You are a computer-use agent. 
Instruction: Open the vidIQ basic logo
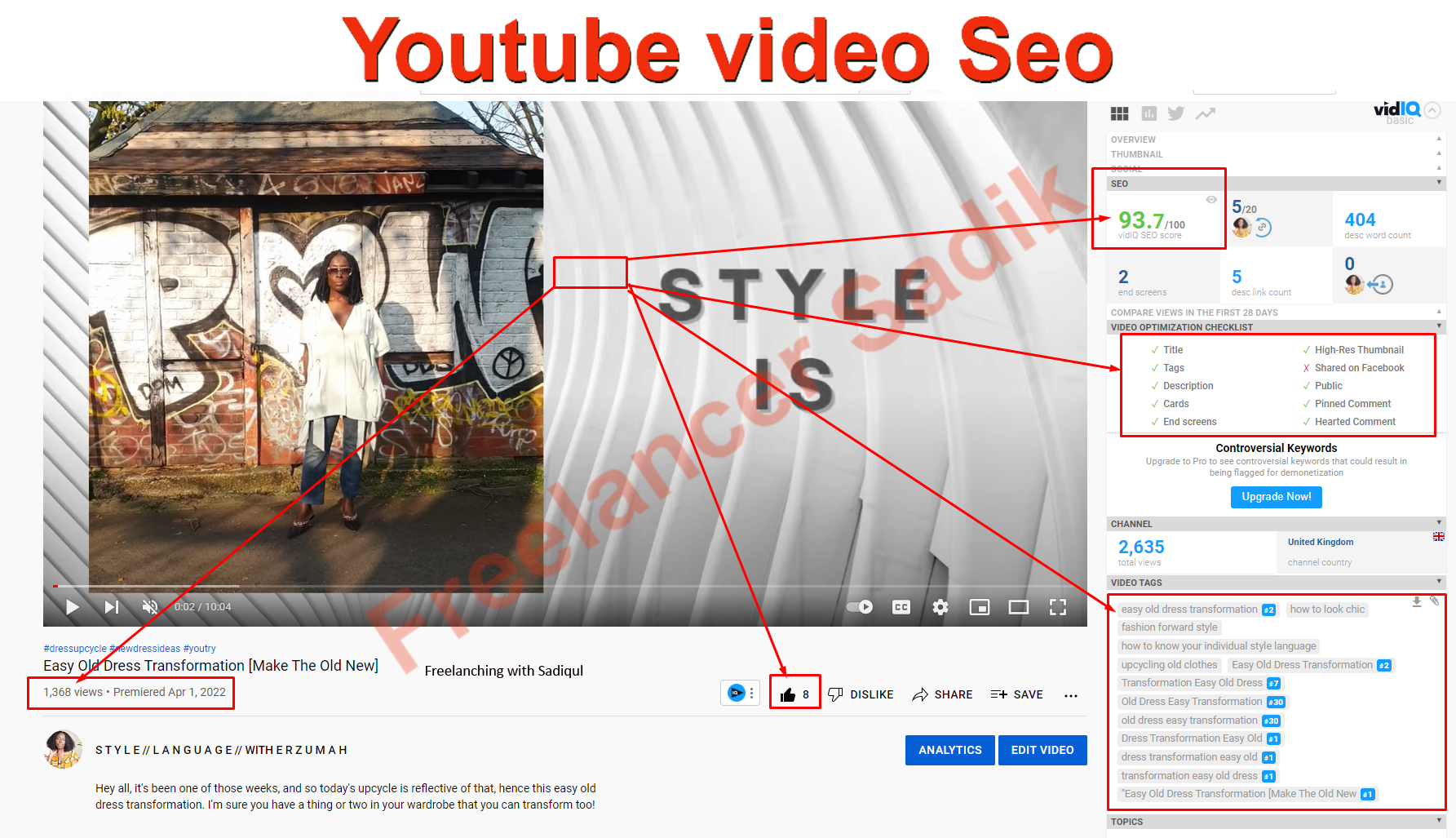click(1396, 112)
